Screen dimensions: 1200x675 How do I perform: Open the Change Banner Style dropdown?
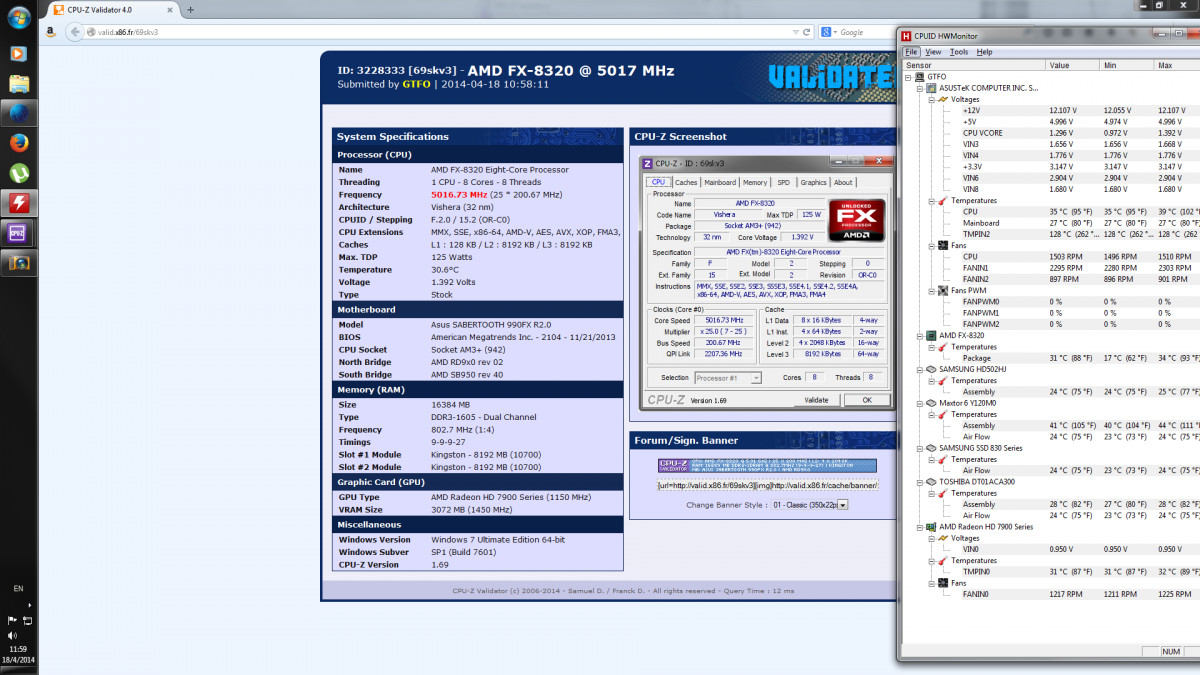(x=809, y=505)
